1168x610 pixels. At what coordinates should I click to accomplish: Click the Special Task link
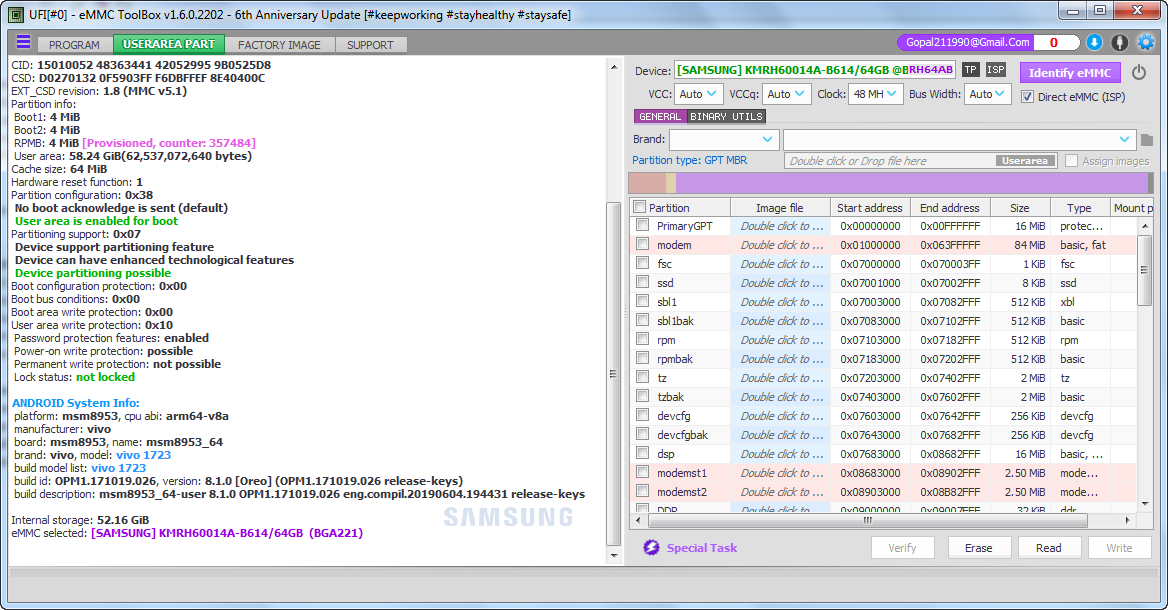pos(702,547)
